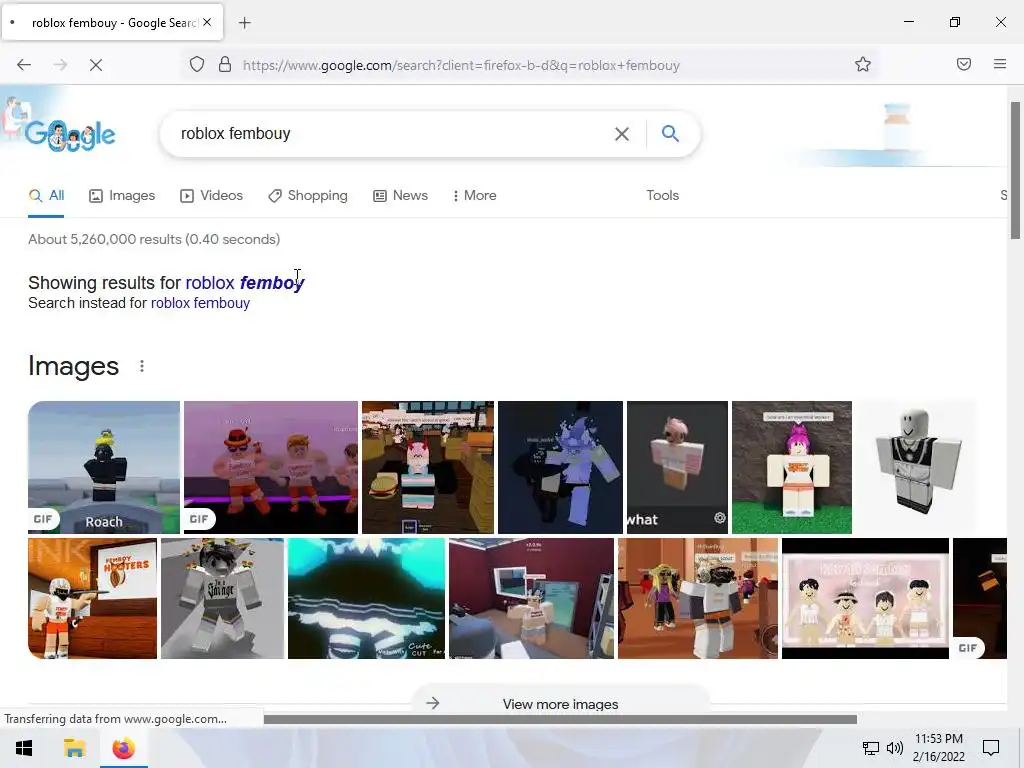The image size is (1024, 768).
Task: Open the 'what' captioned thumbnail
Action: point(677,467)
